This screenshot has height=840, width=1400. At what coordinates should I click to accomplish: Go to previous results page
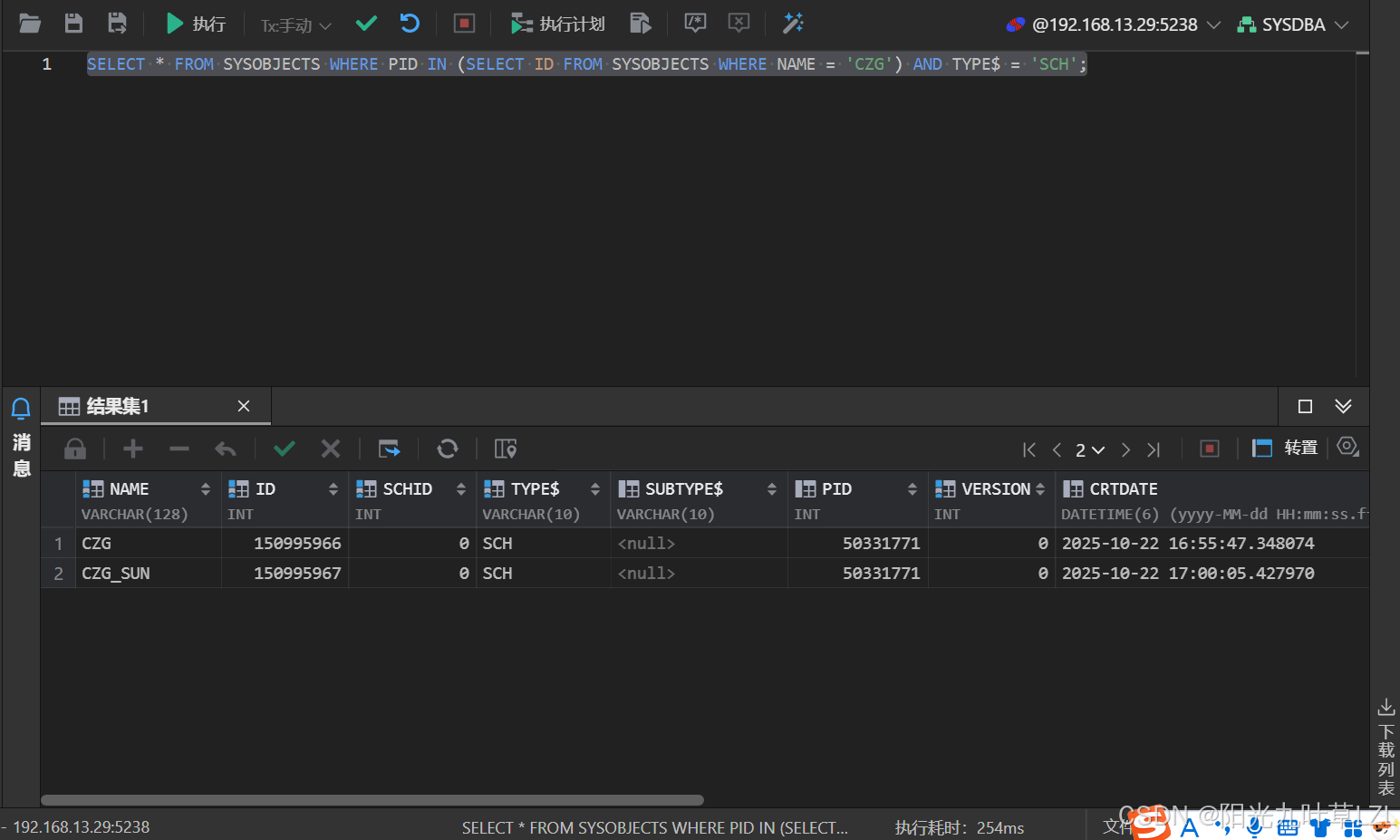[1057, 449]
